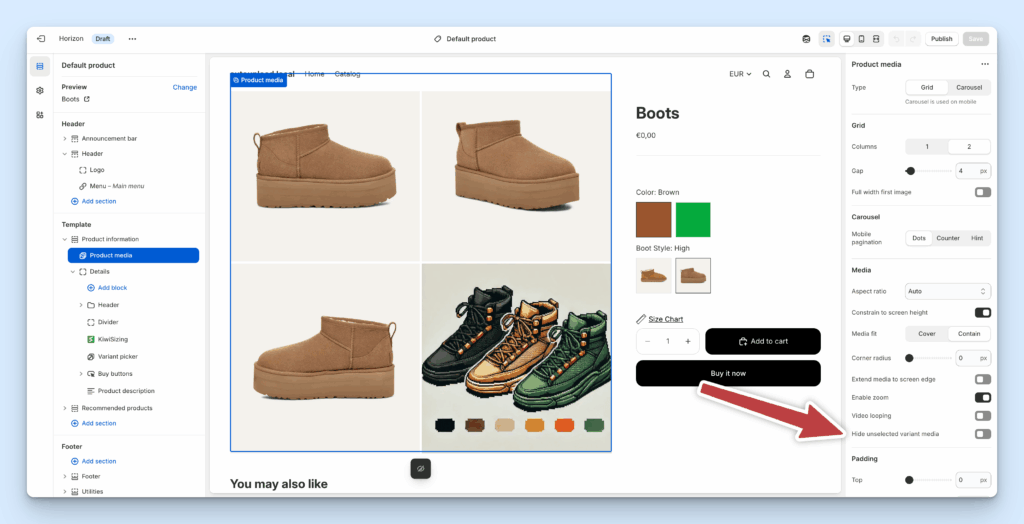Open the cart icon in preview
Viewport: 1024px width, 524px height.
[809, 74]
